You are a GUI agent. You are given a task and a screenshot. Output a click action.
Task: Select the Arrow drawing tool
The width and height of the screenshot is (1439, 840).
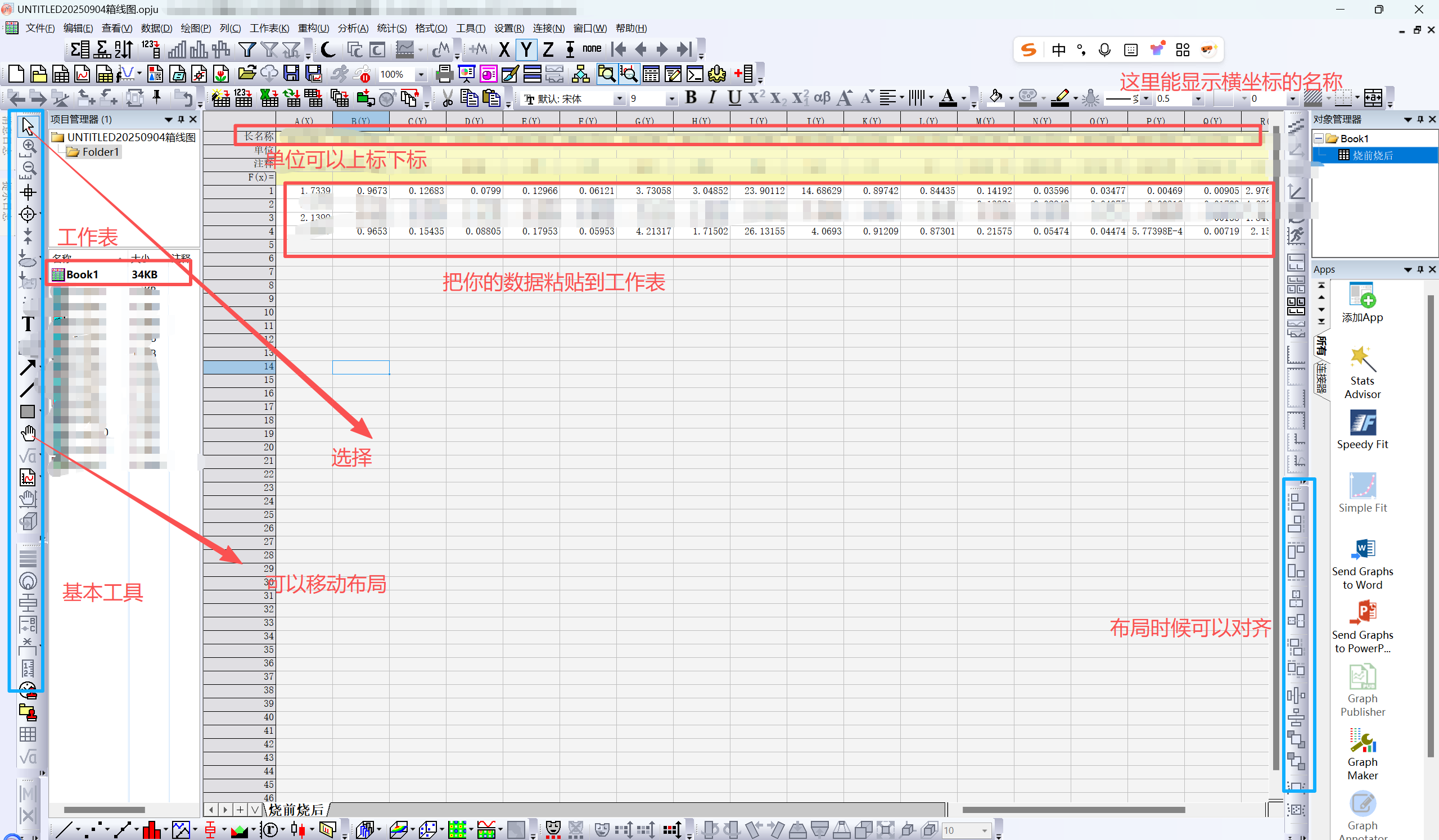[x=28, y=367]
